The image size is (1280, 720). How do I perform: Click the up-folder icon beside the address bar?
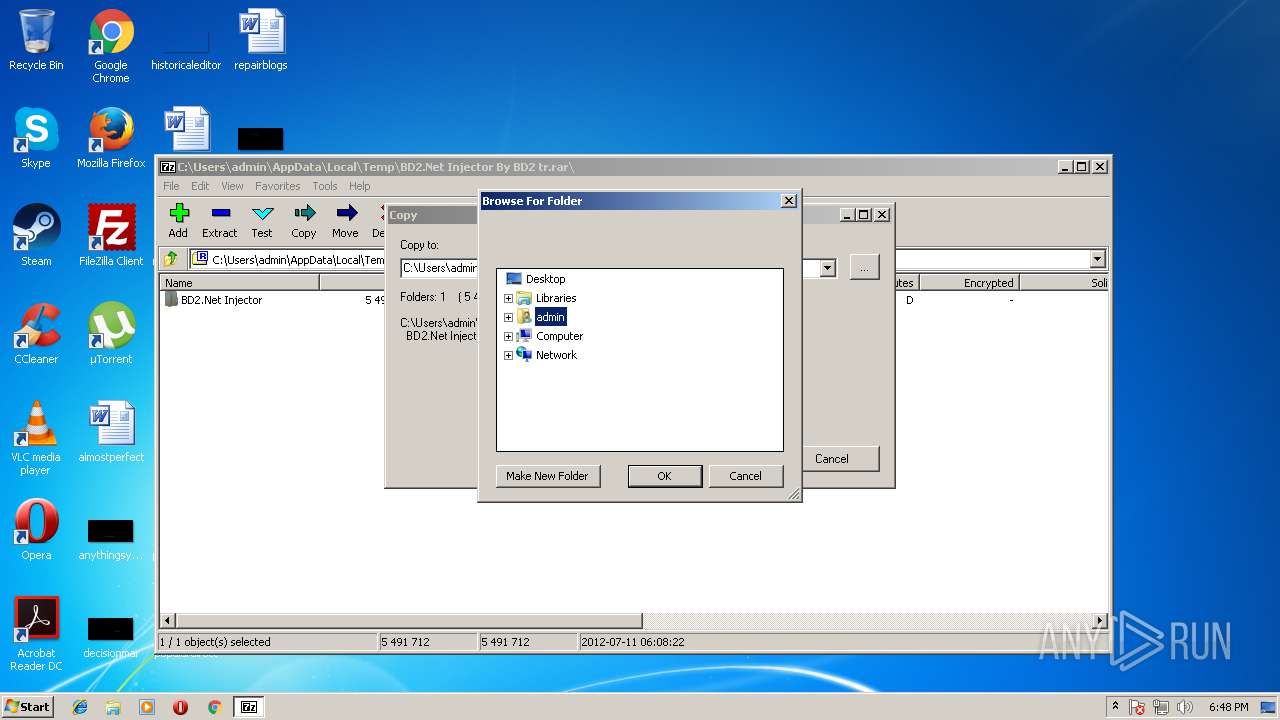coord(171,259)
